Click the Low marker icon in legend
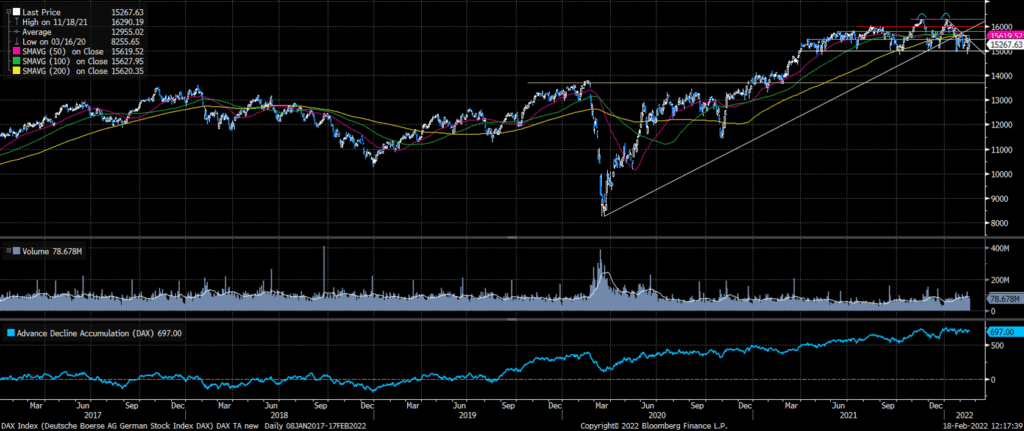 16,40
